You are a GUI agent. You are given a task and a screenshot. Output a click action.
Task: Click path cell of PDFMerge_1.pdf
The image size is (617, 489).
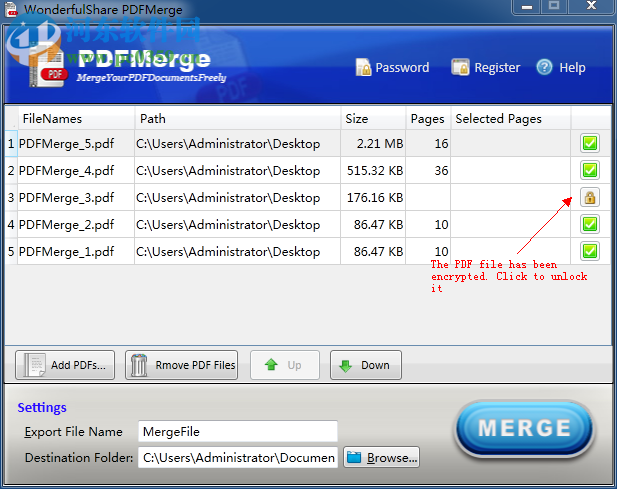tap(238, 251)
